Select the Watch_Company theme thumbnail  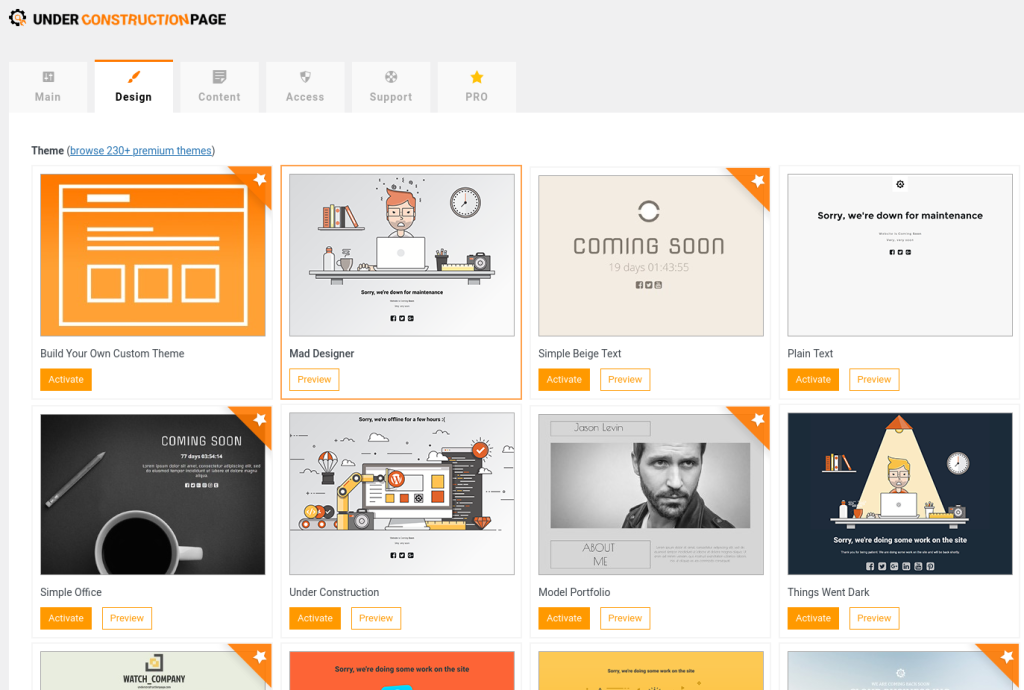click(x=153, y=670)
